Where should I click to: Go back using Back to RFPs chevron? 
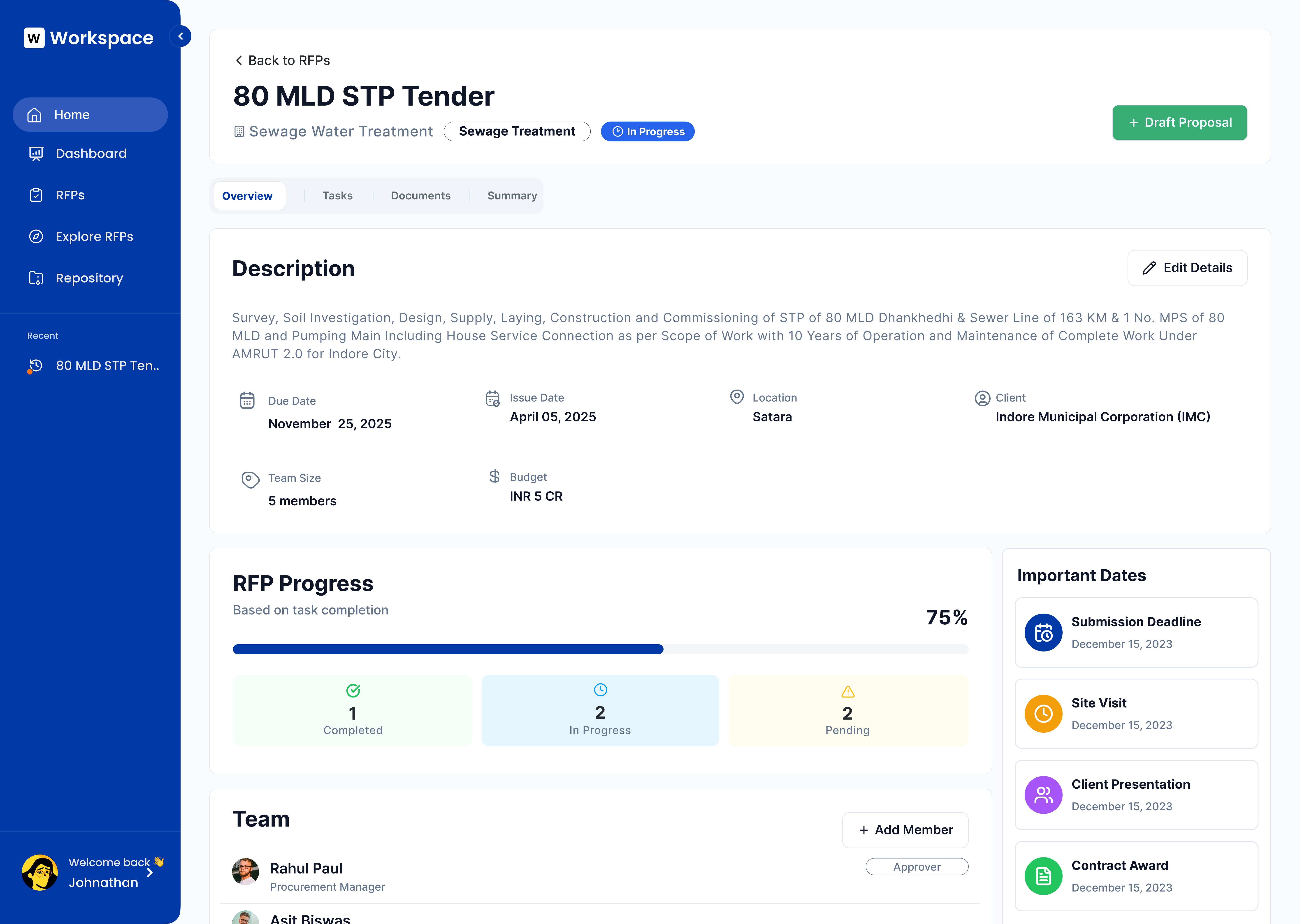click(x=239, y=60)
